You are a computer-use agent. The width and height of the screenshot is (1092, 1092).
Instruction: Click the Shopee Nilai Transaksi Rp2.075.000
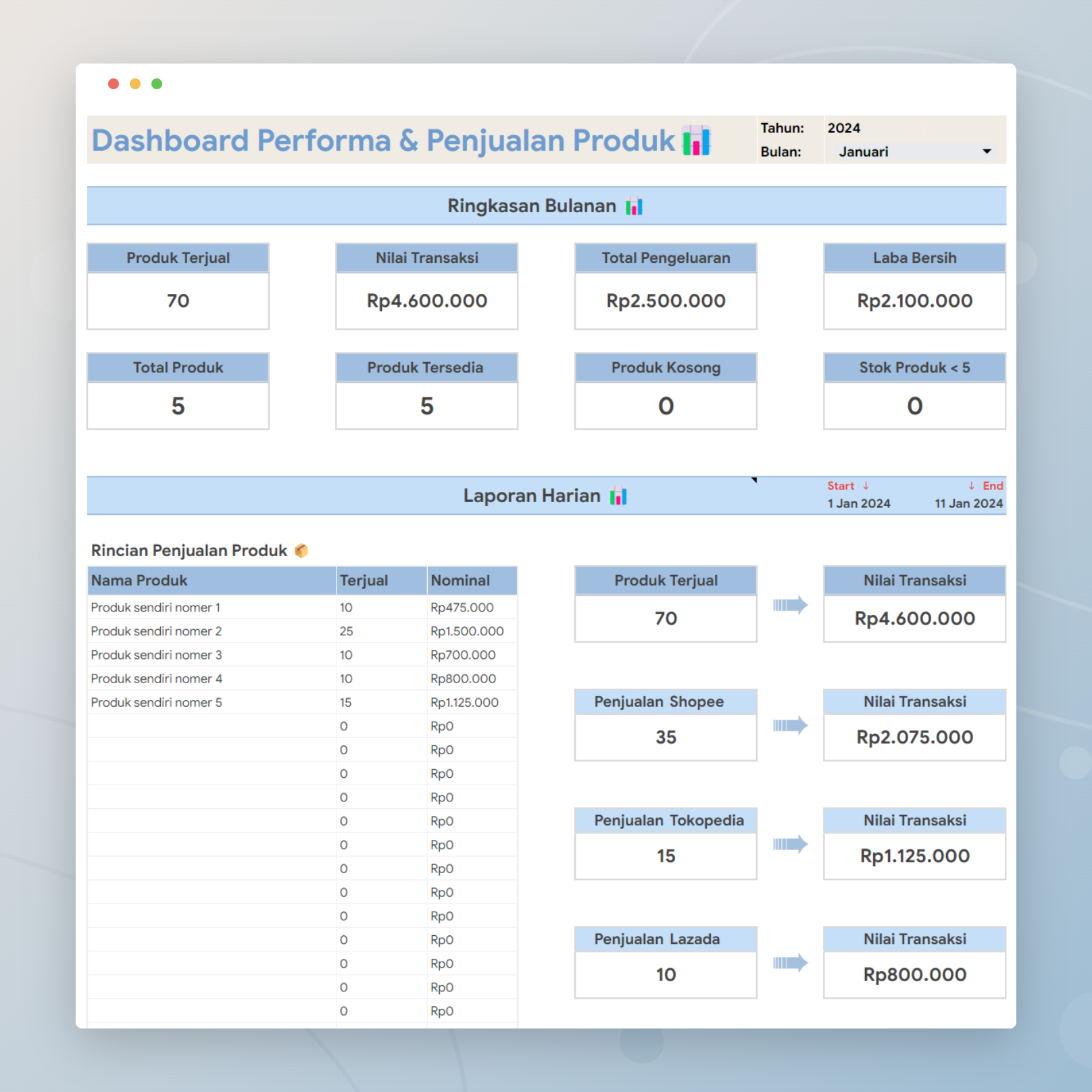pyautogui.click(x=914, y=737)
